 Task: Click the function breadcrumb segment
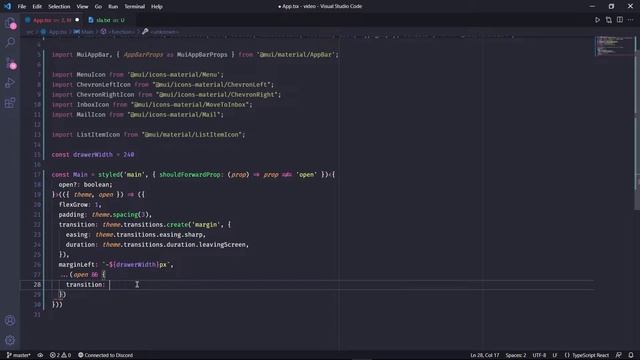pyautogui.click(x=118, y=31)
